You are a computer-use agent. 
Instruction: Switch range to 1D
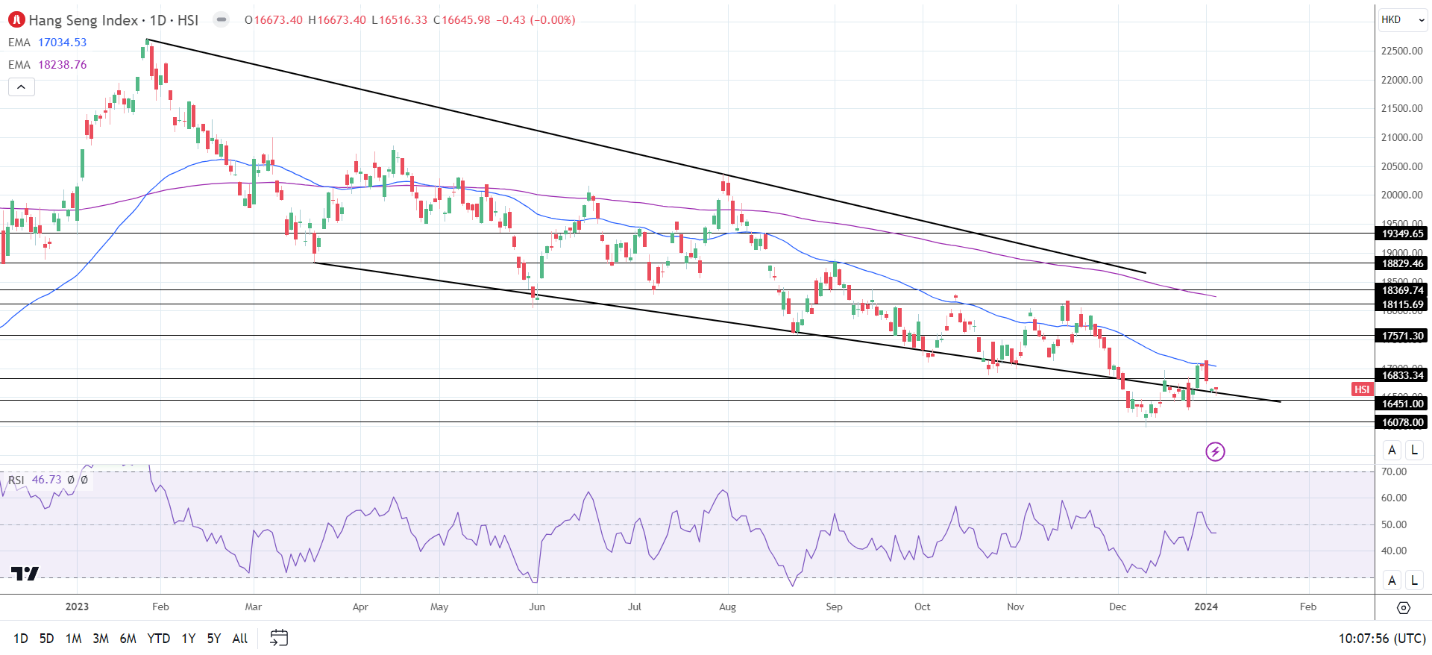(20, 638)
